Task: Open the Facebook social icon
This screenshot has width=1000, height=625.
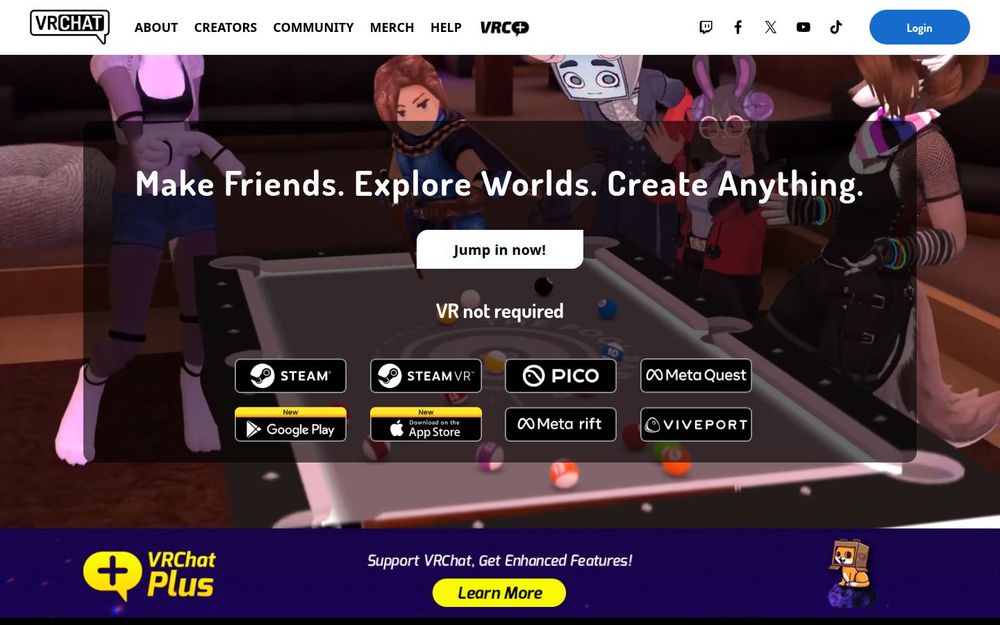Action: pyautogui.click(x=738, y=27)
